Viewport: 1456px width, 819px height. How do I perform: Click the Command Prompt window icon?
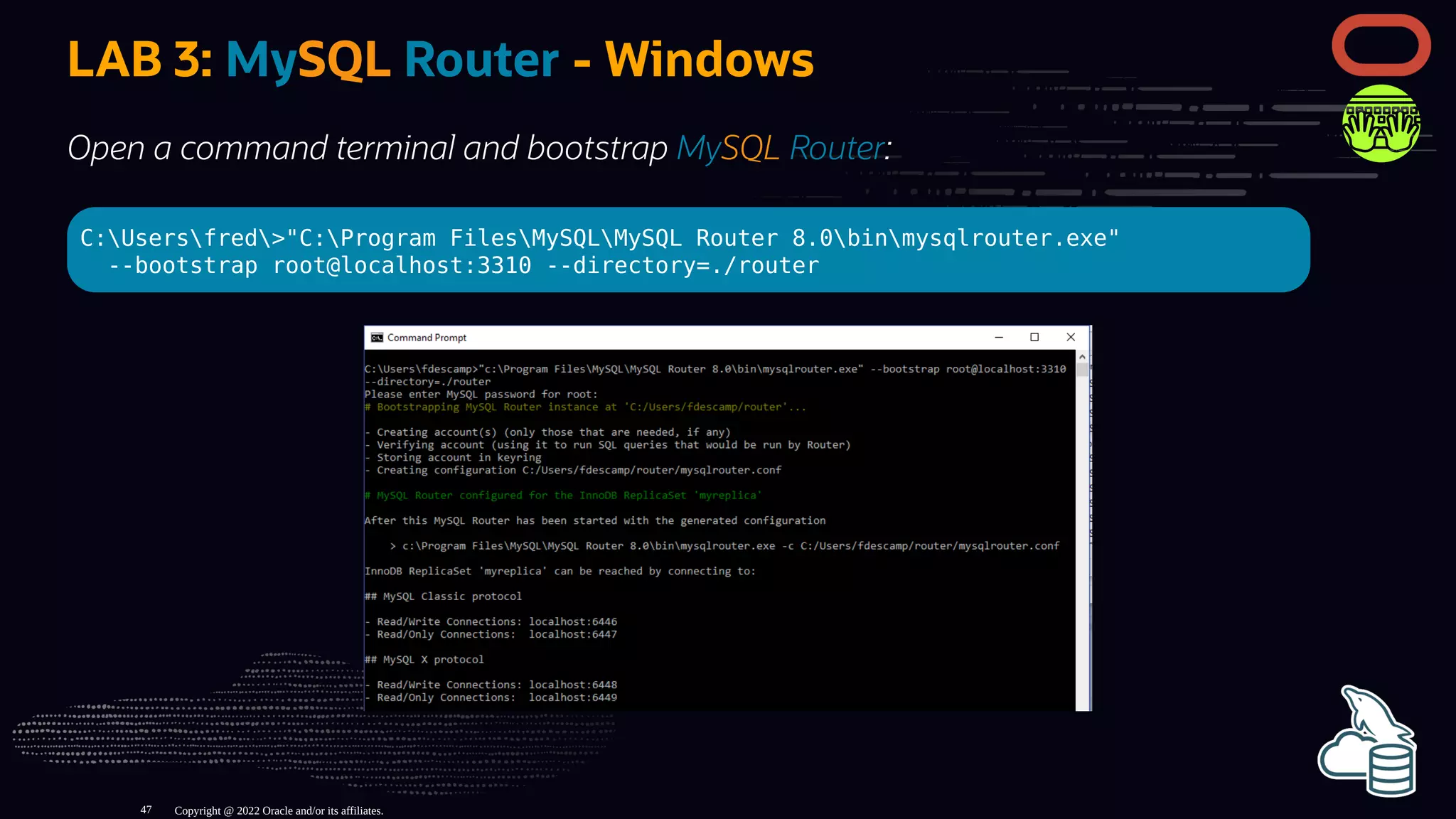[377, 338]
